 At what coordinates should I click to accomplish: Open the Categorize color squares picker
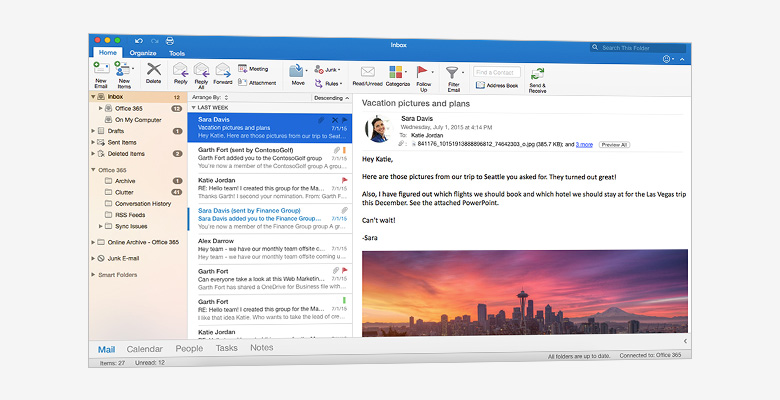(396, 72)
